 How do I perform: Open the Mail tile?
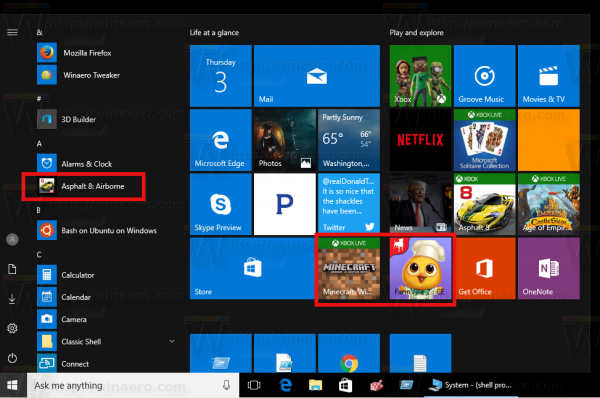click(x=317, y=76)
